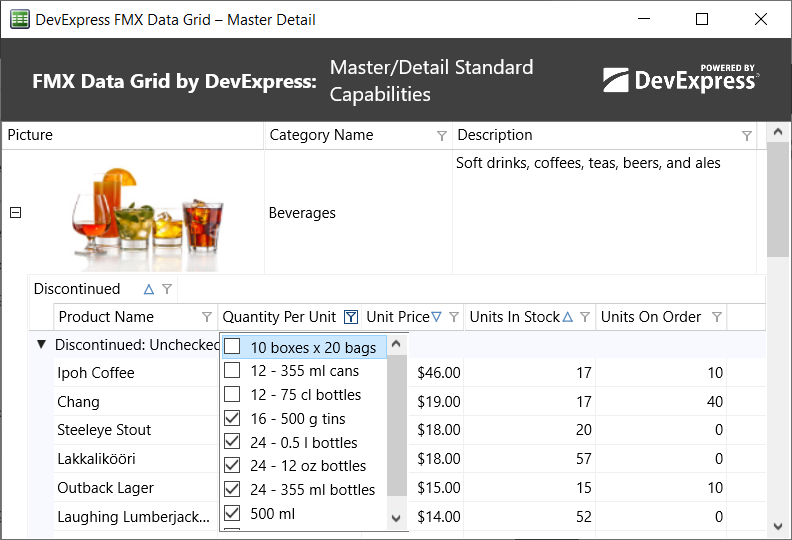Click the Discontinued group panel header
The height and width of the screenshot is (540, 792).
(103, 289)
